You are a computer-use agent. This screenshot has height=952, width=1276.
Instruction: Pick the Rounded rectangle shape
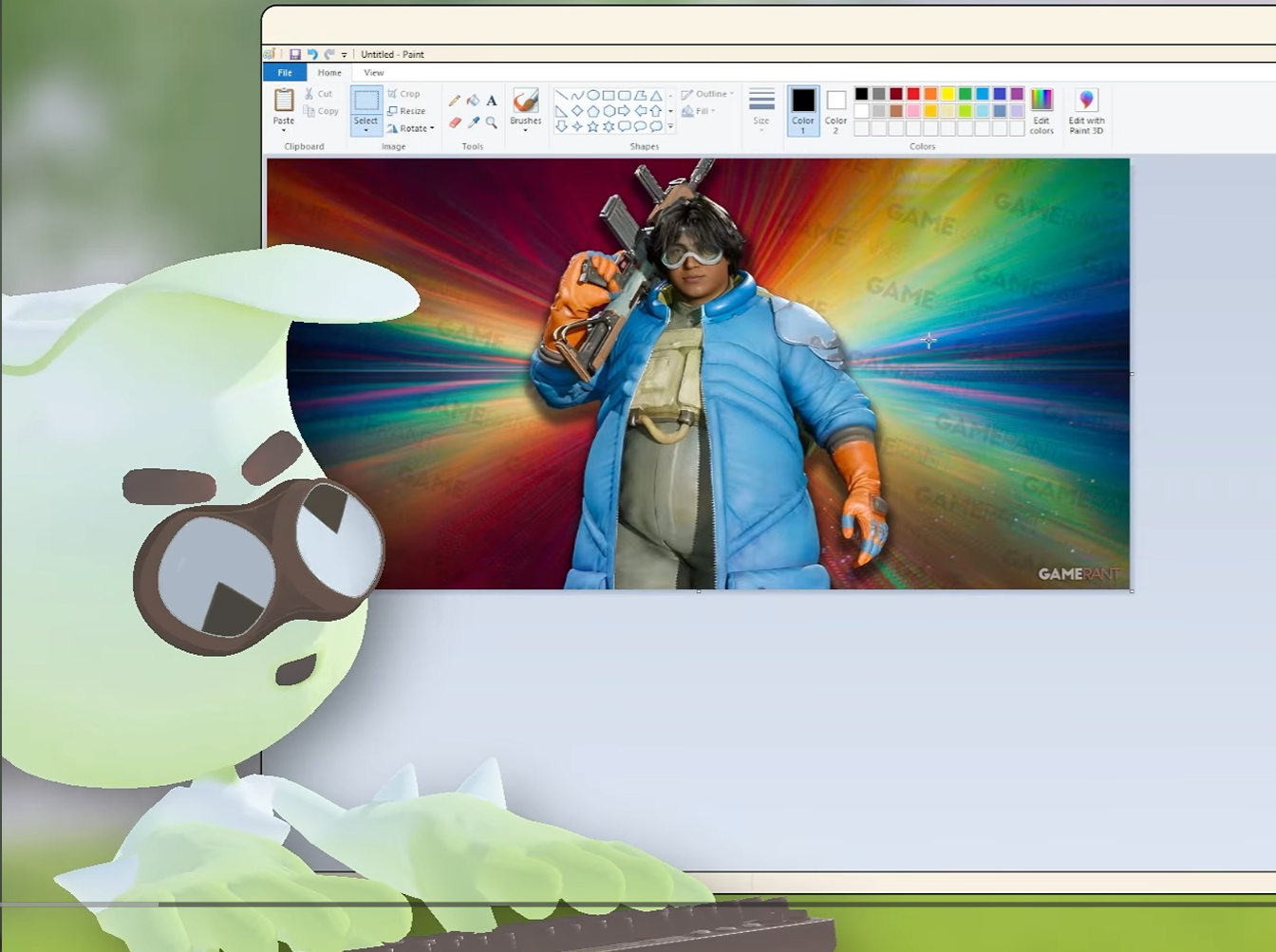[624, 95]
